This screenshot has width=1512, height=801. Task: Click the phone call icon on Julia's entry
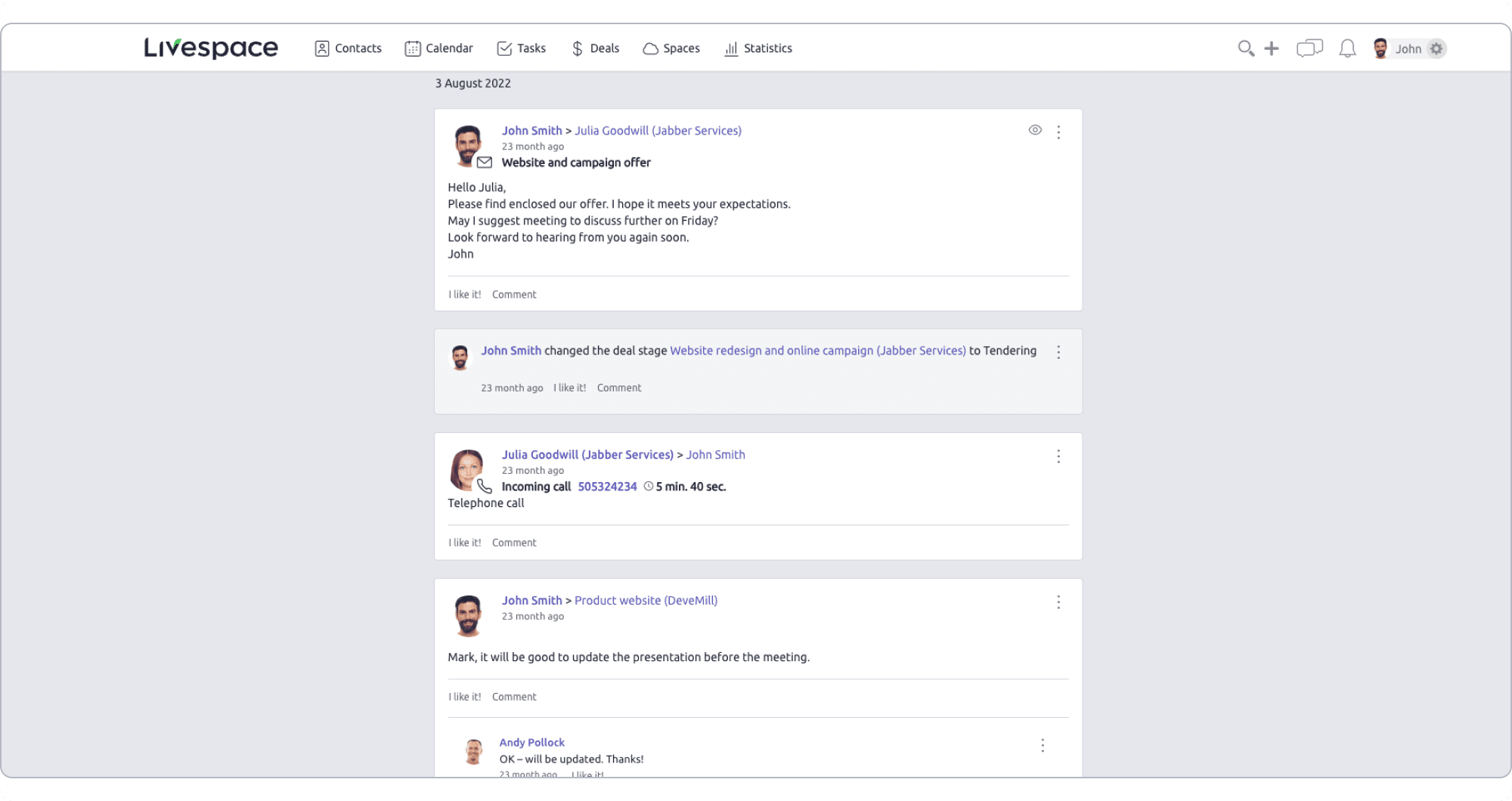[485, 486]
